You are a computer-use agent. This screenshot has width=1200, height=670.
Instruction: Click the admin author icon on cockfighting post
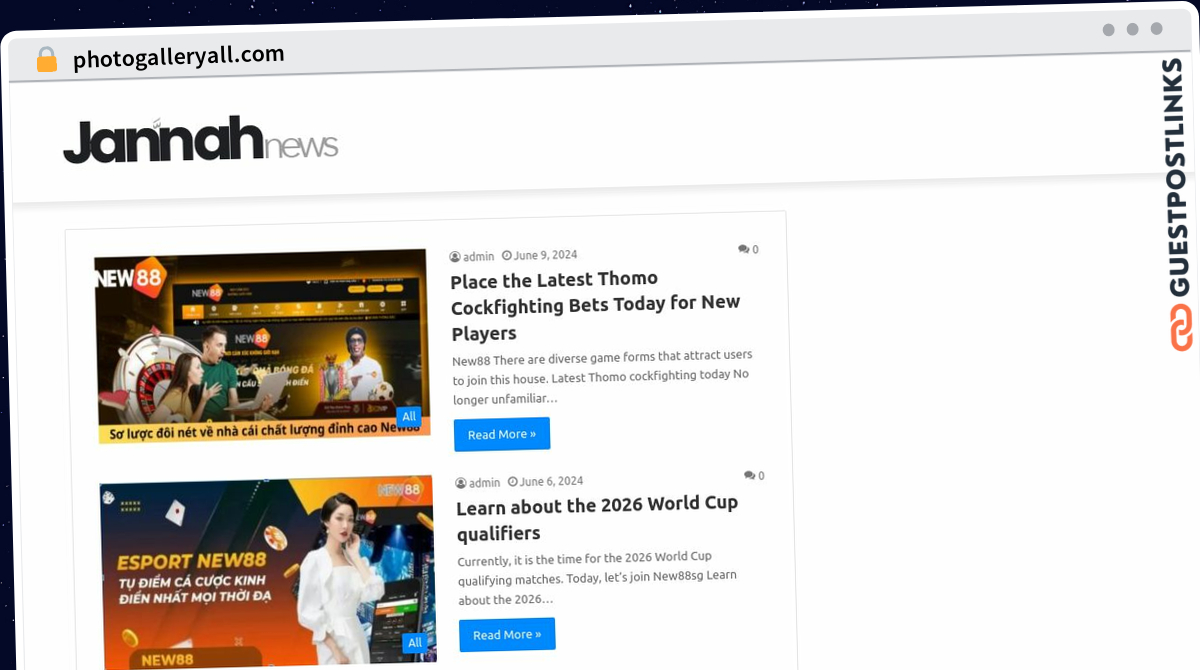click(455, 257)
